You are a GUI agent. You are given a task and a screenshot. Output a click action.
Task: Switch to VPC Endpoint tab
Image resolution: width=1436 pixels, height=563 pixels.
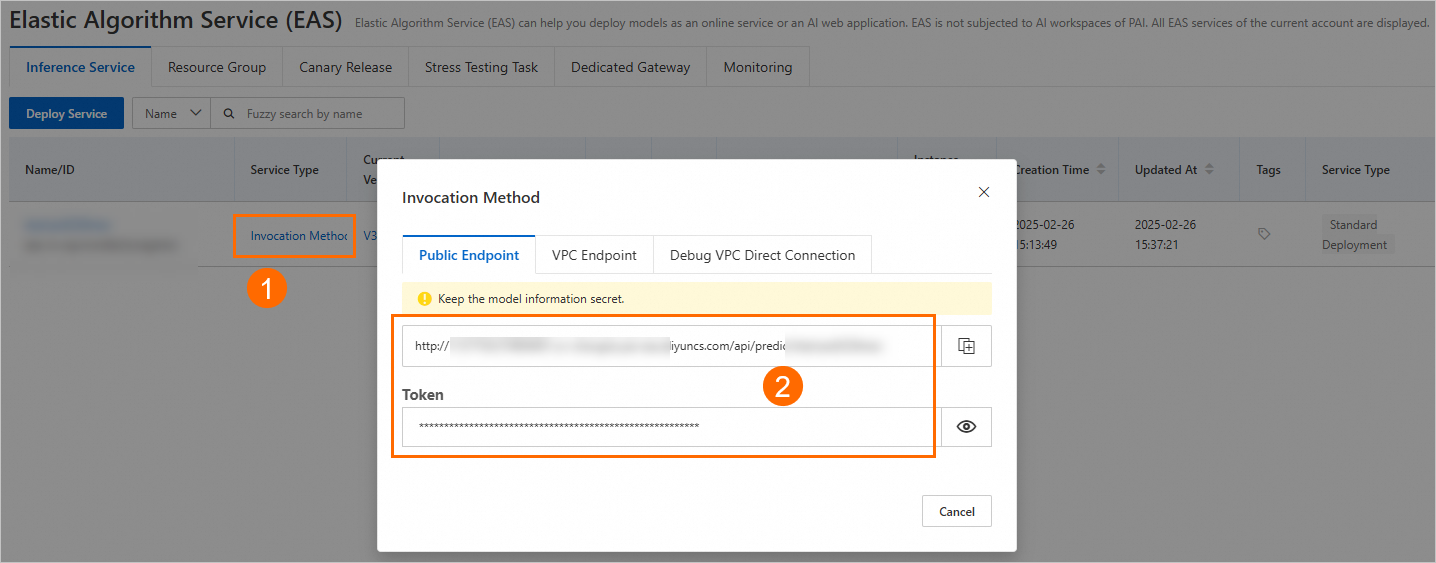coord(594,255)
